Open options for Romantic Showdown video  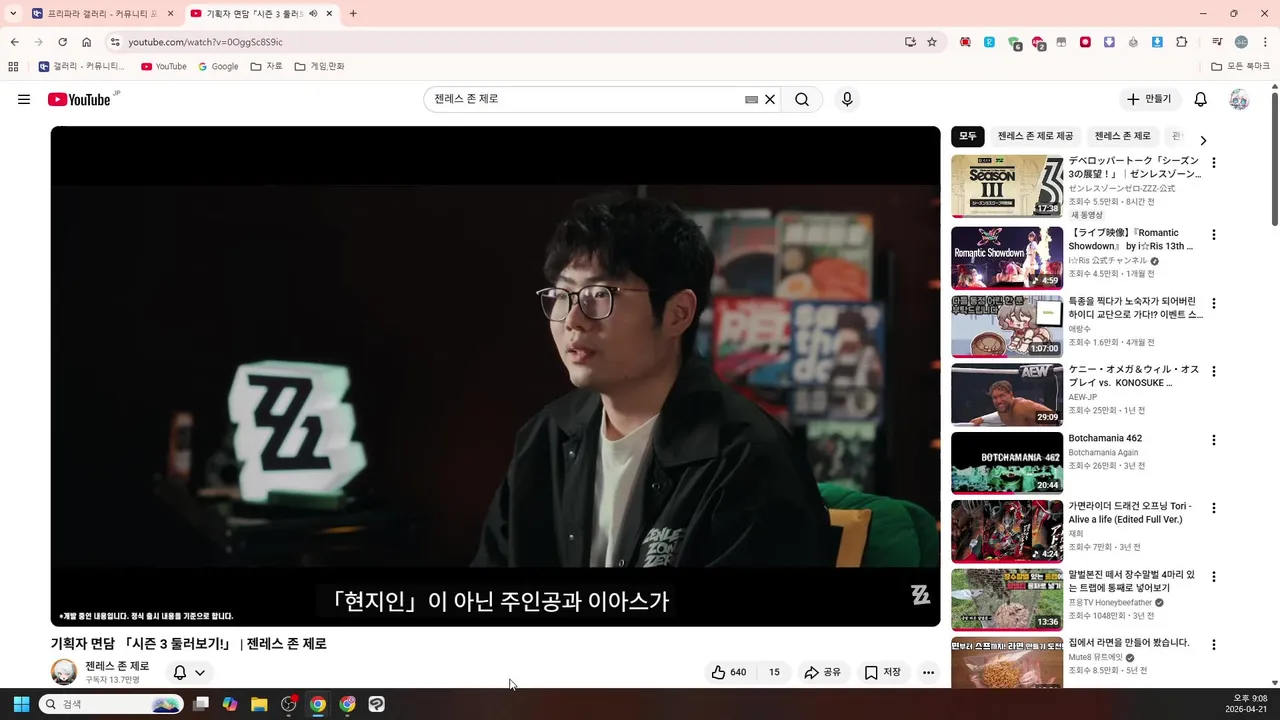coord(1214,235)
